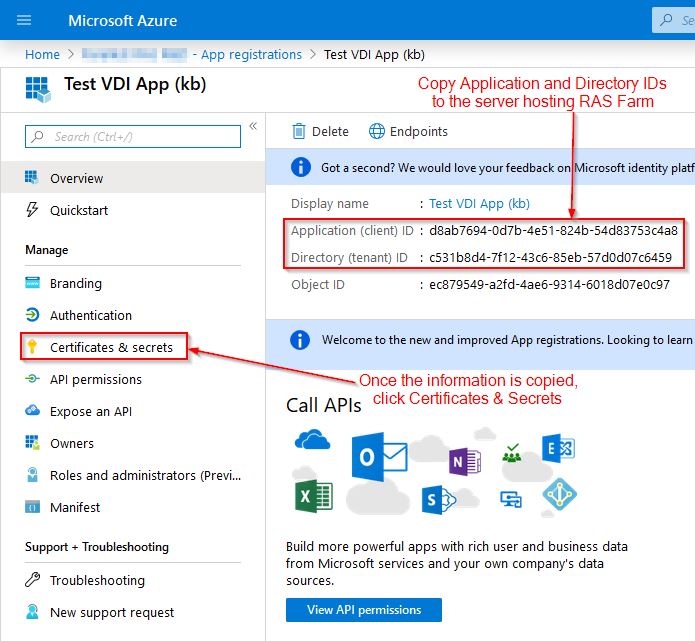The height and width of the screenshot is (641, 695).
Task: Click the View API permissions button
Action: coord(363,610)
